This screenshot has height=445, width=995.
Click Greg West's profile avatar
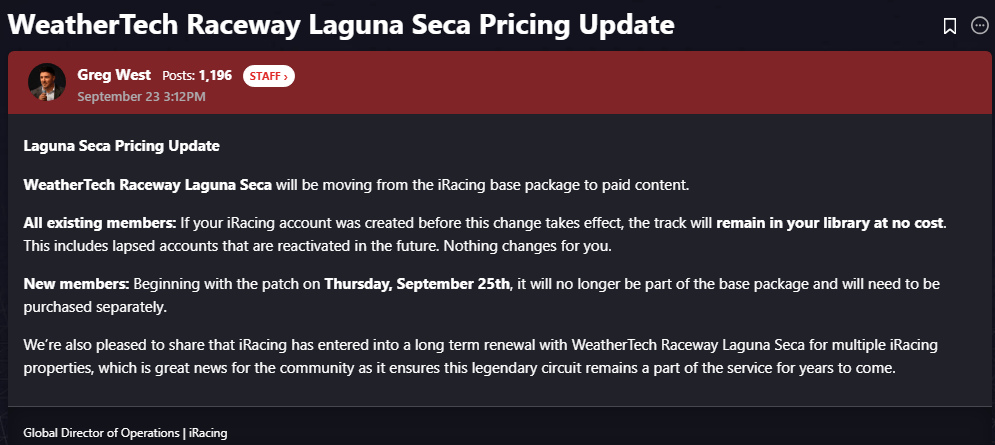(47, 83)
